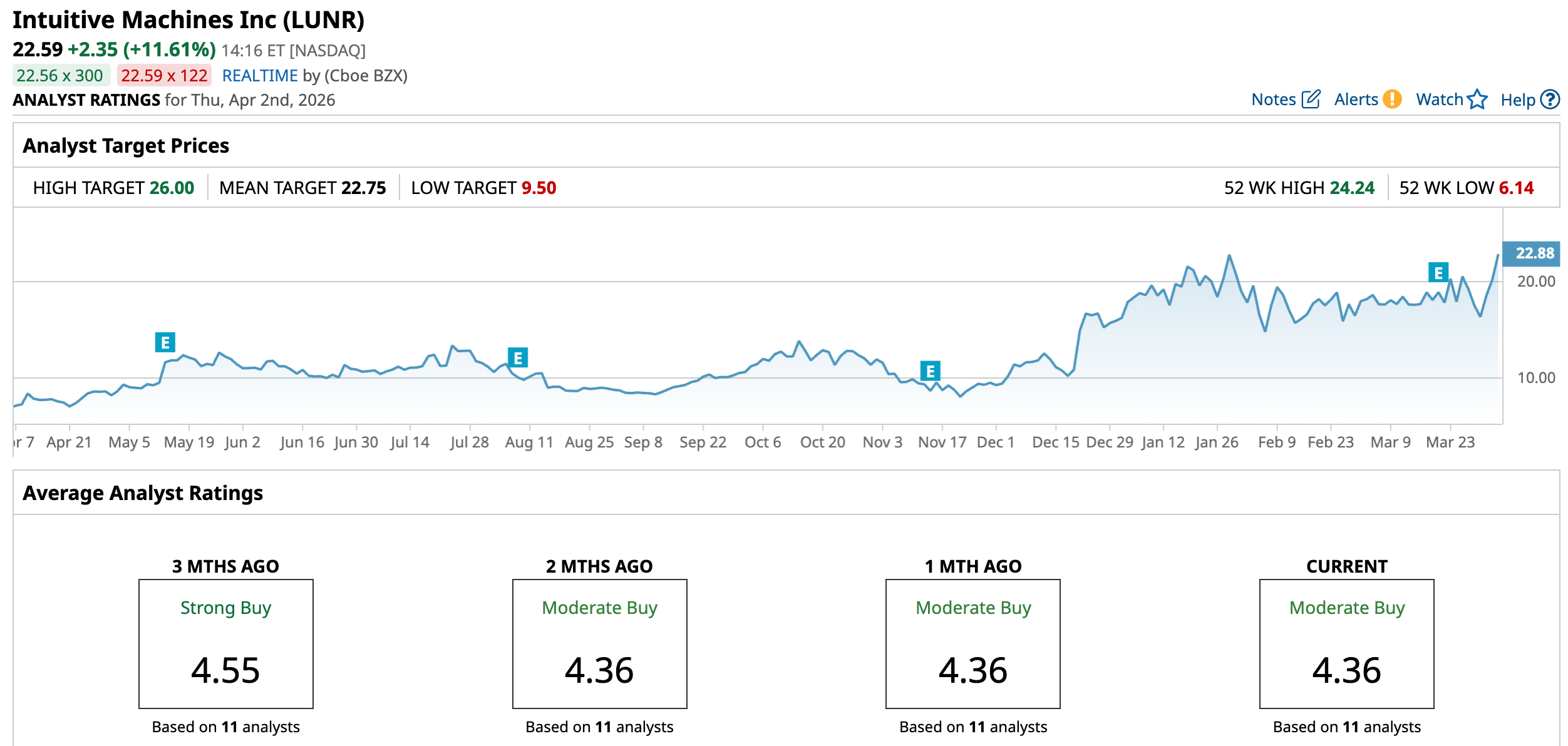Open the Alerts exclamation icon
This screenshot has width=1568, height=746.
pos(1392,100)
